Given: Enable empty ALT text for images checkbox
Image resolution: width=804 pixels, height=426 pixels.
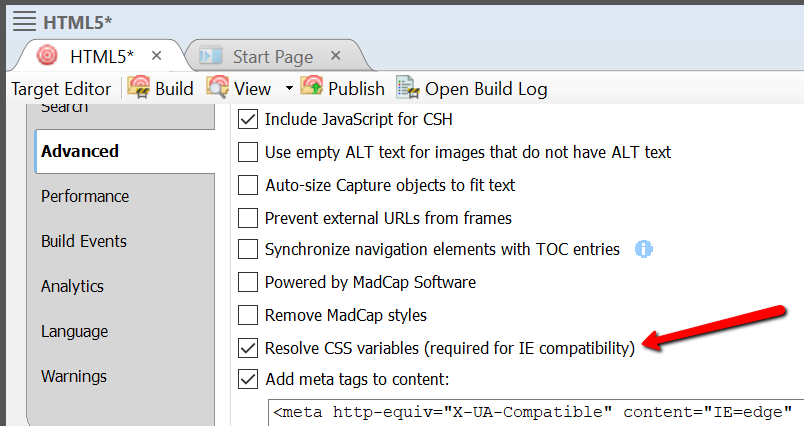Looking at the screenshot, I should point(248,152).
